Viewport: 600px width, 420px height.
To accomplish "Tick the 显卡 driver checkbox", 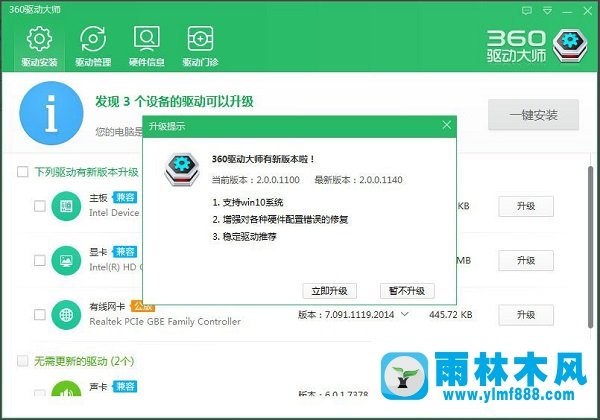I will (40, 260).
